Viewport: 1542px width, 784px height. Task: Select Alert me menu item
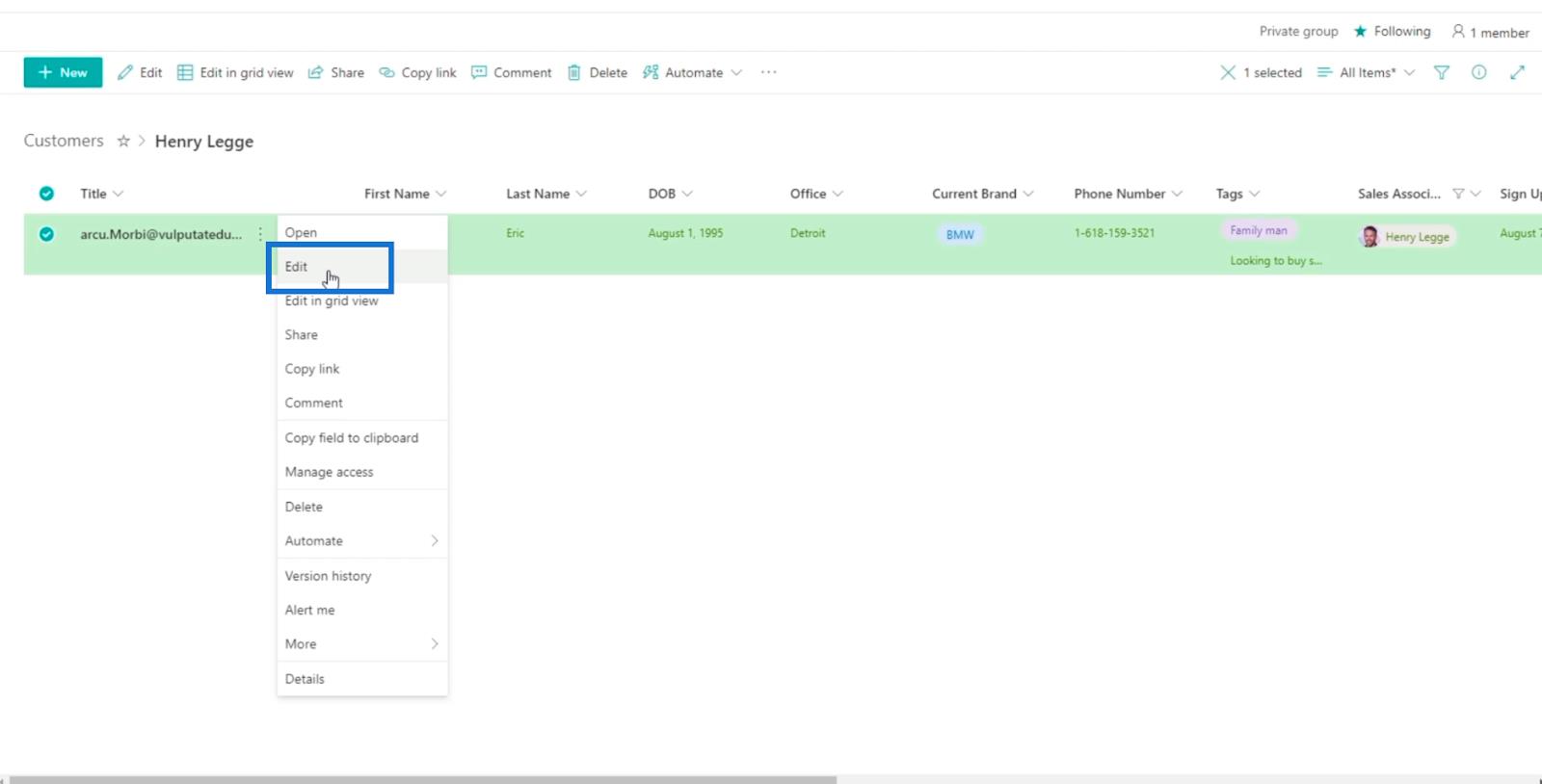pyautogui.click(x=362, y=610)
